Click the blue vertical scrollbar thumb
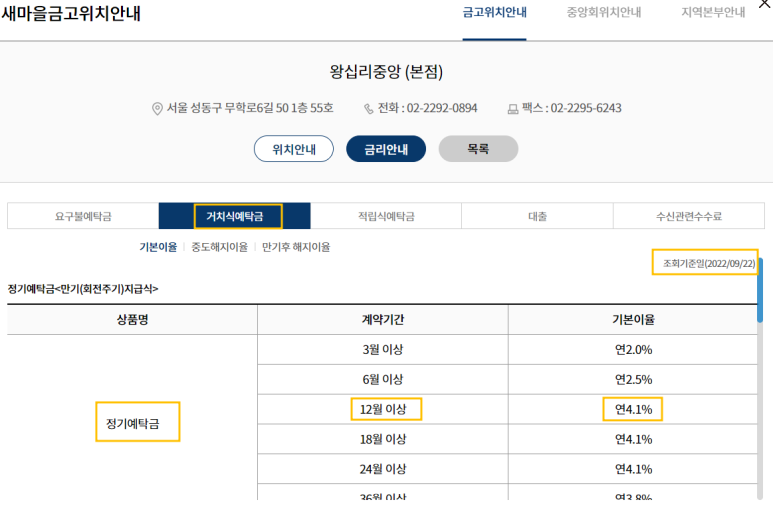The image size is (773, 508). point(760,290)
